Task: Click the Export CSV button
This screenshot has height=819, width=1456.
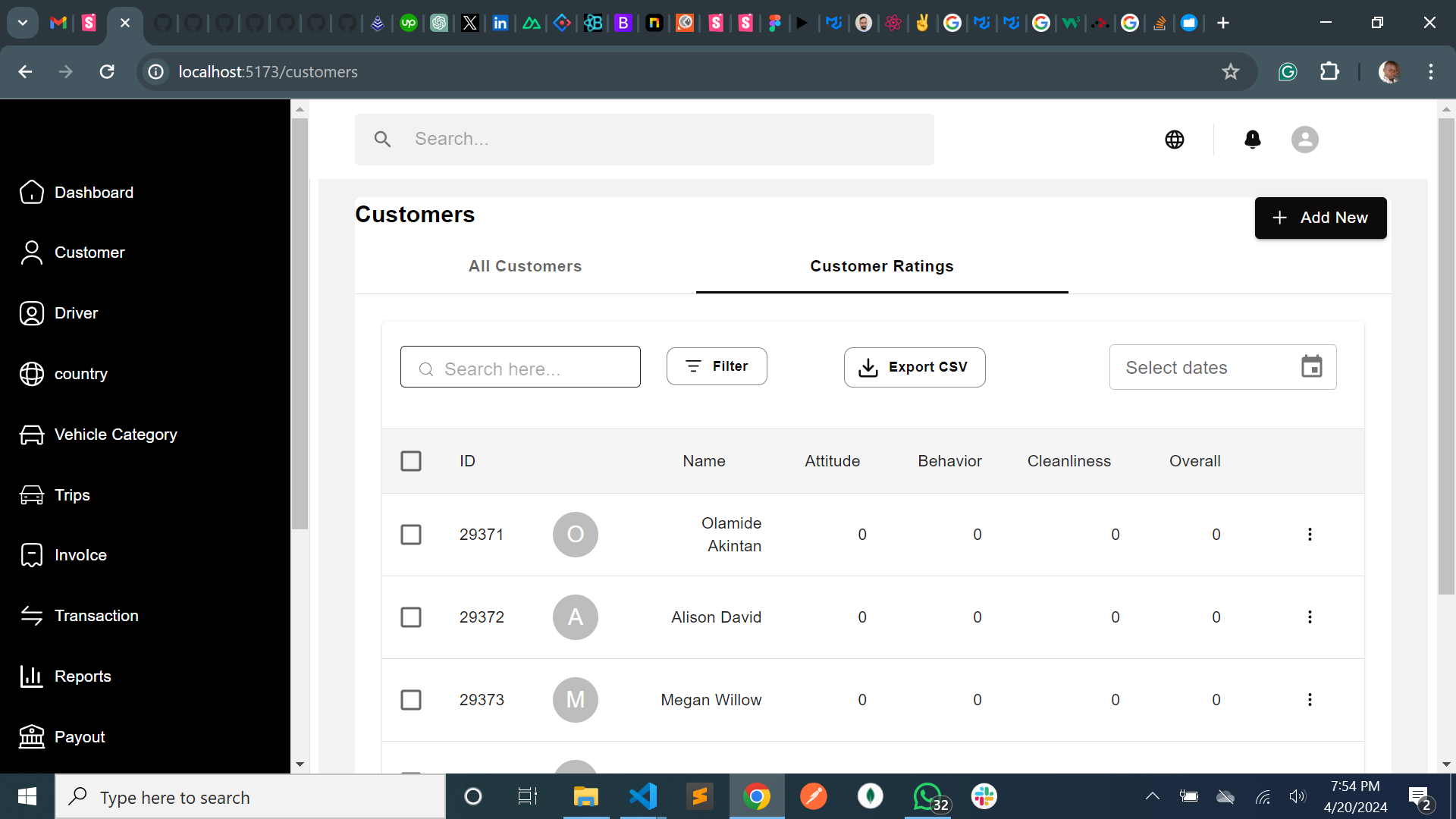Action: click(915, 367)
